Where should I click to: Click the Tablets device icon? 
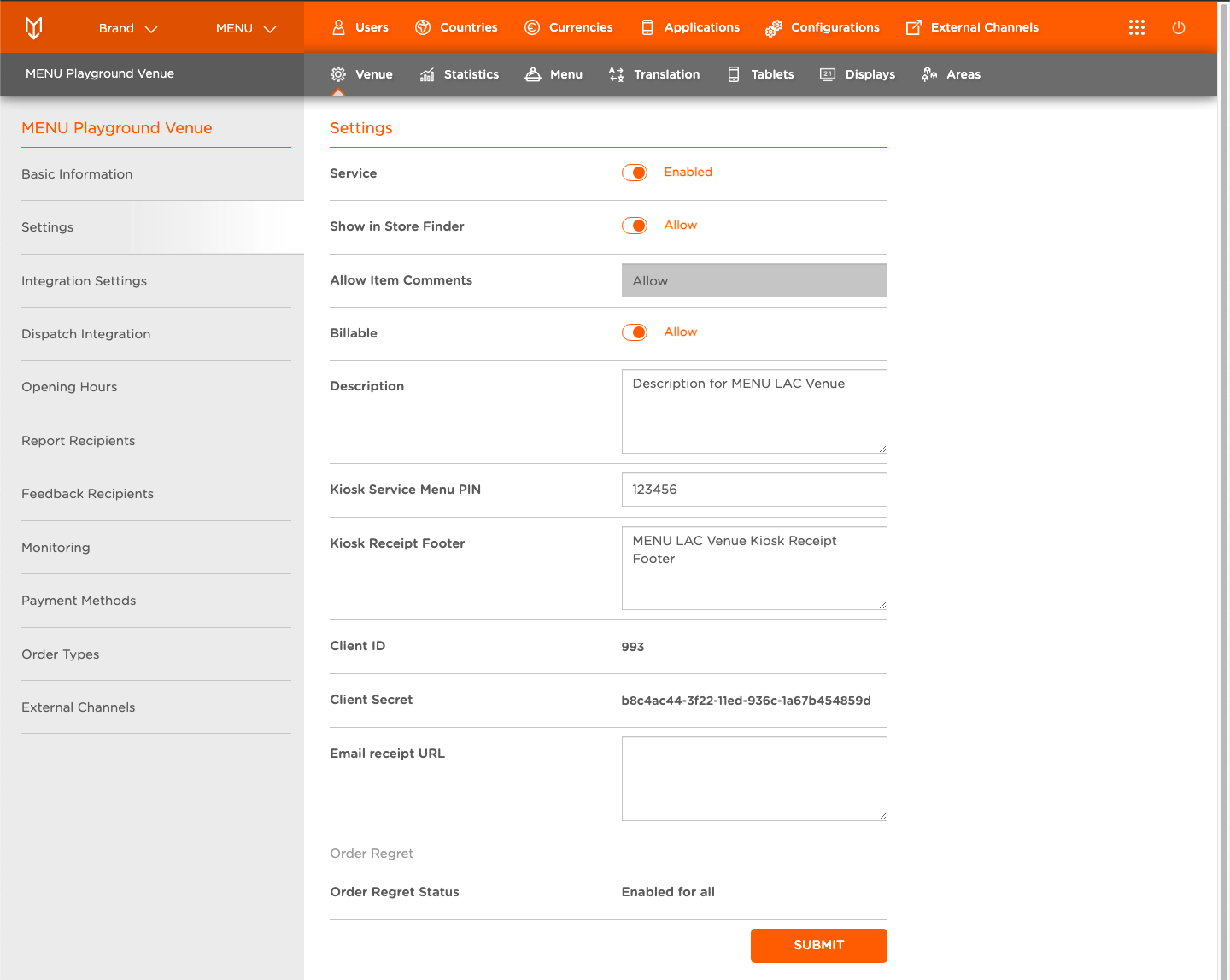click(734, 74)
